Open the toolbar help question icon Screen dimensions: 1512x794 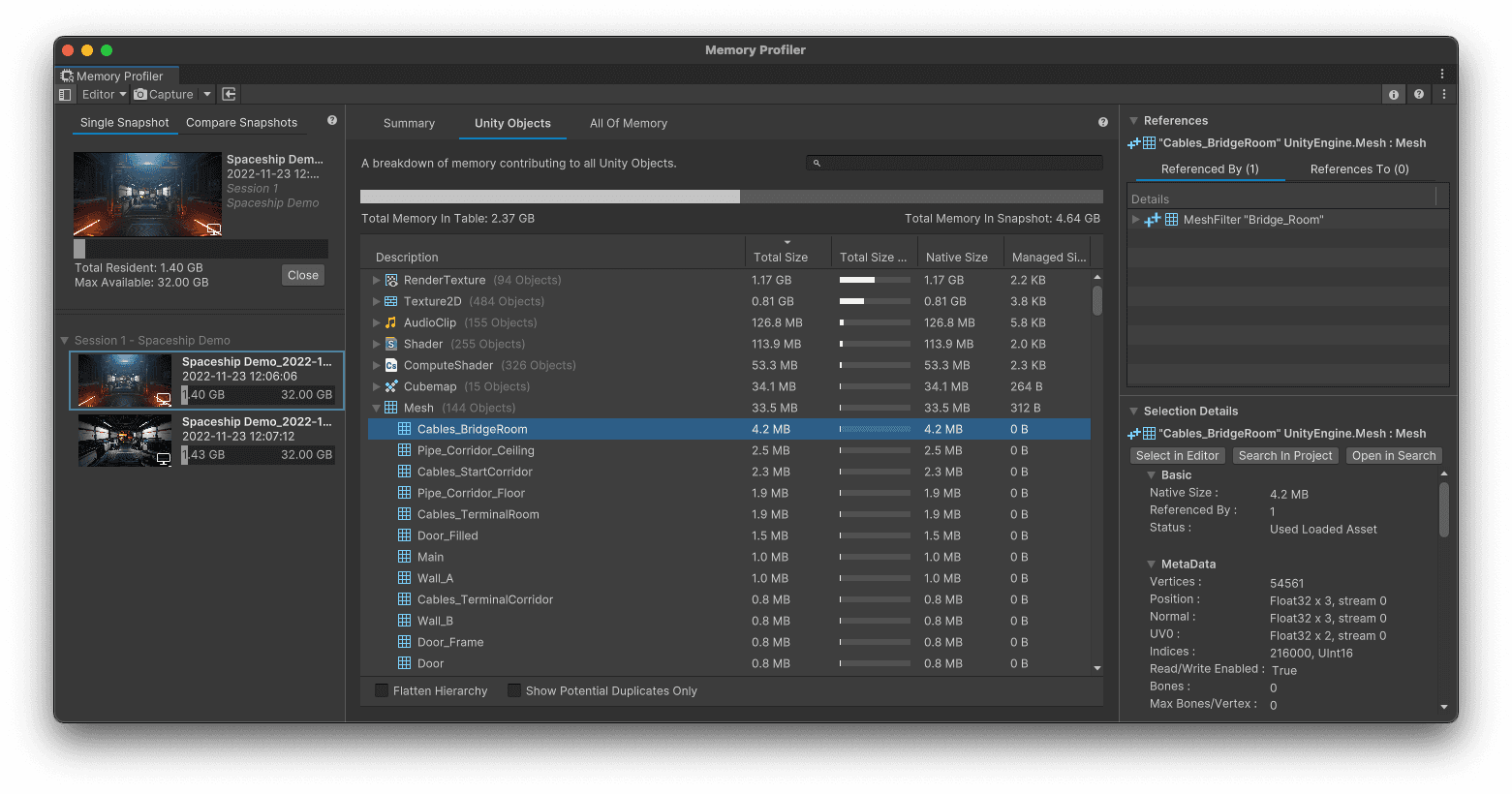[x=1419, y=94]
